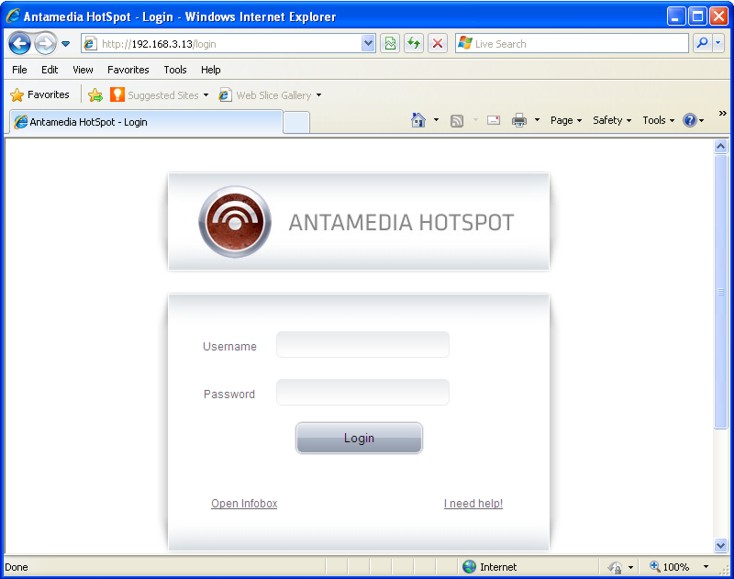Click the Home page icon
The width and height of the screenshot is (734, 579).
418,120
